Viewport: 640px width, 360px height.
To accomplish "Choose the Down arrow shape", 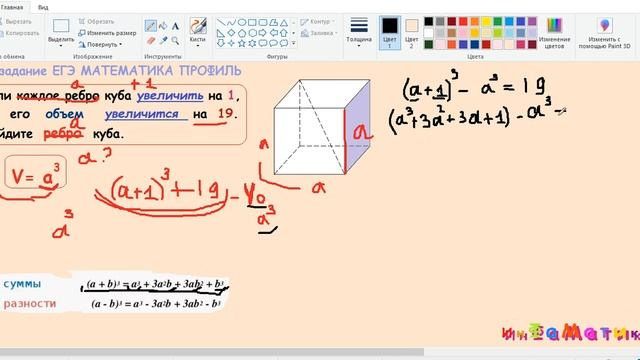I will click(x=221, y=43).
